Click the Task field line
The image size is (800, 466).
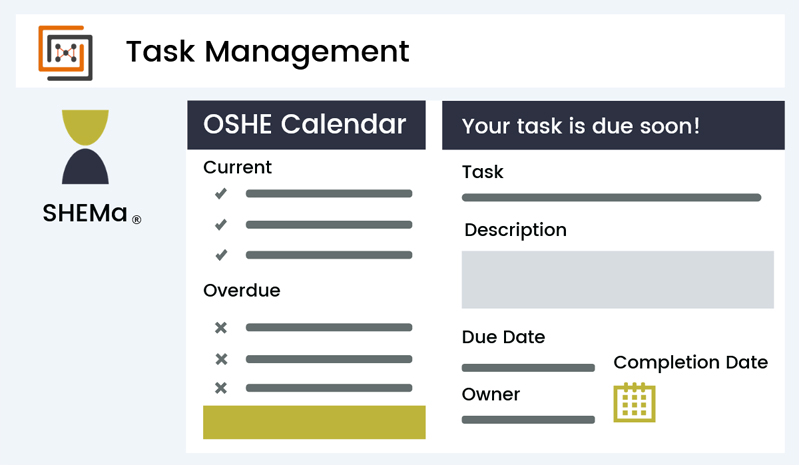point(611,198)
